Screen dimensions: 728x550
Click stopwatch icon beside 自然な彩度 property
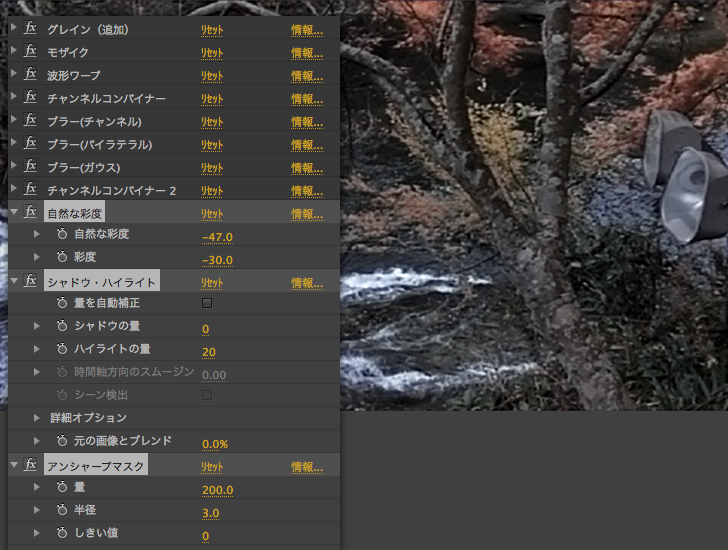click(x=62, y=235)
